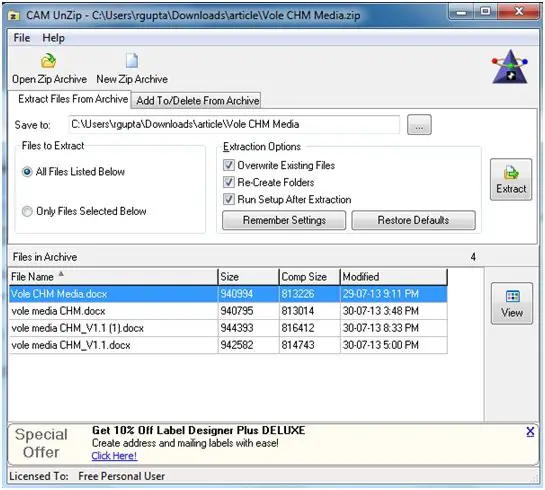Uncheck Overwrite Existing Files

(x=228, y=165)
